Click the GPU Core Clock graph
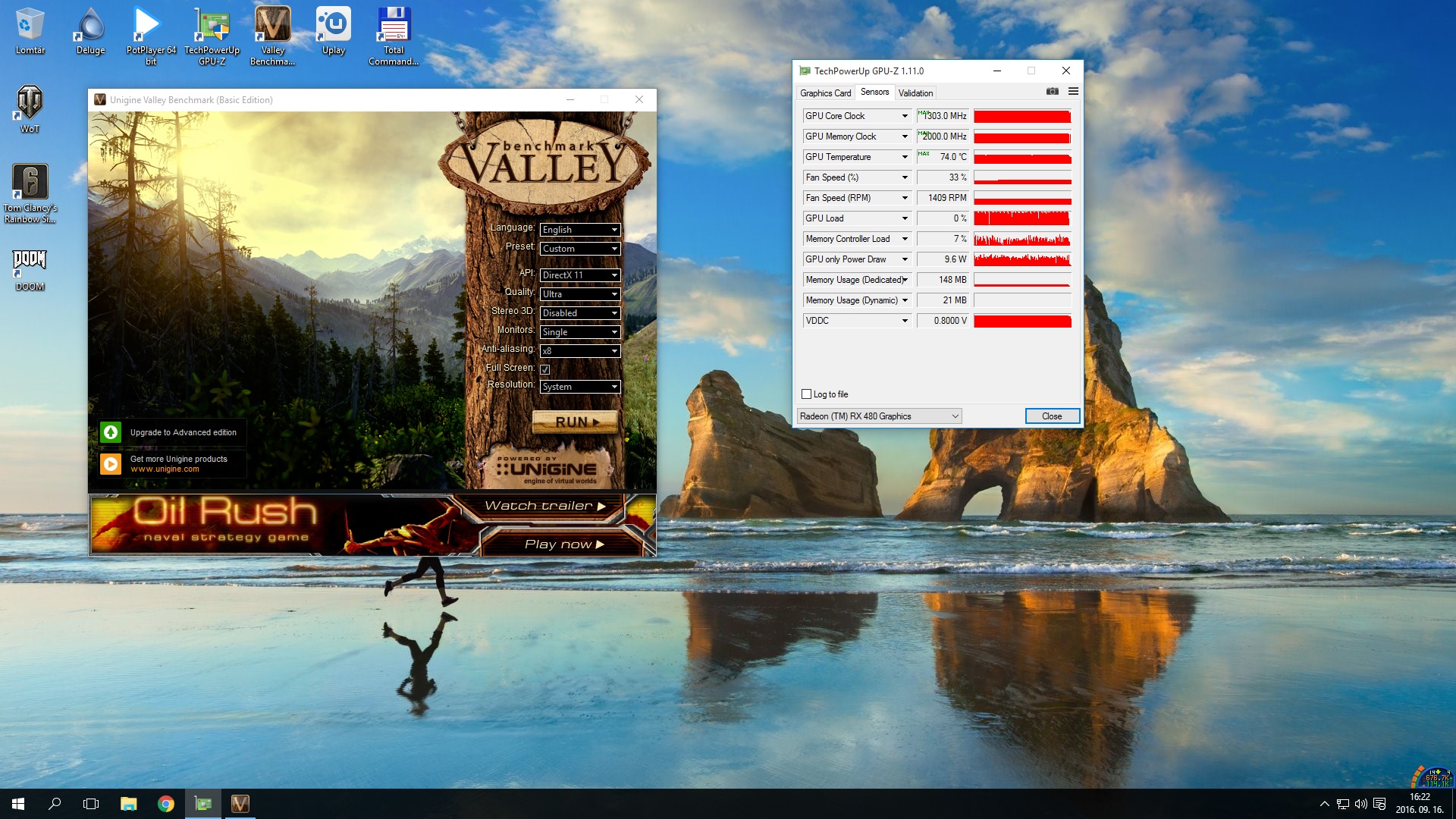This screenshot has height=819, width=1456. pyautogui.click(x=1022, y=116)
